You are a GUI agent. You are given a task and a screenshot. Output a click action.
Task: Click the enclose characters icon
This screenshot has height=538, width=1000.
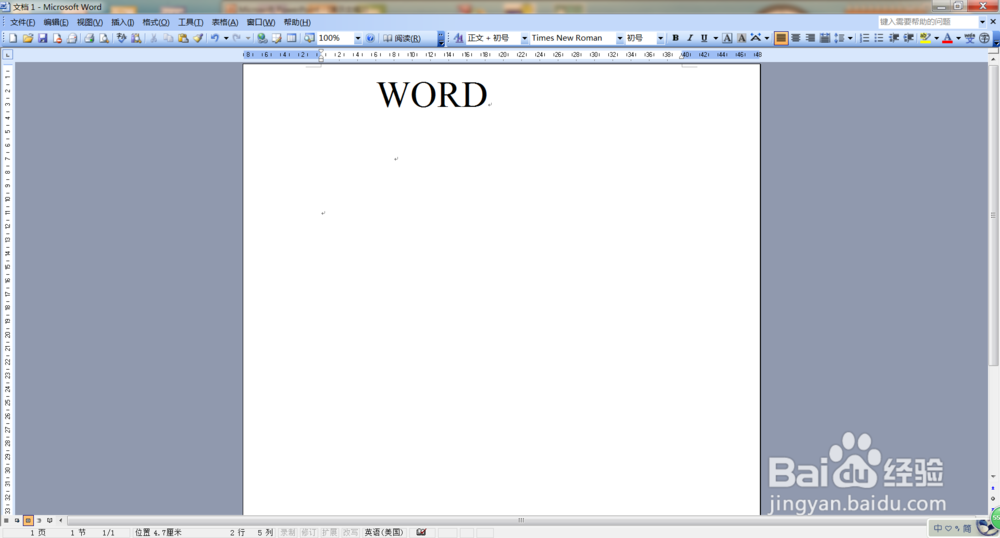pyautogui.click(x=984, y=38)
